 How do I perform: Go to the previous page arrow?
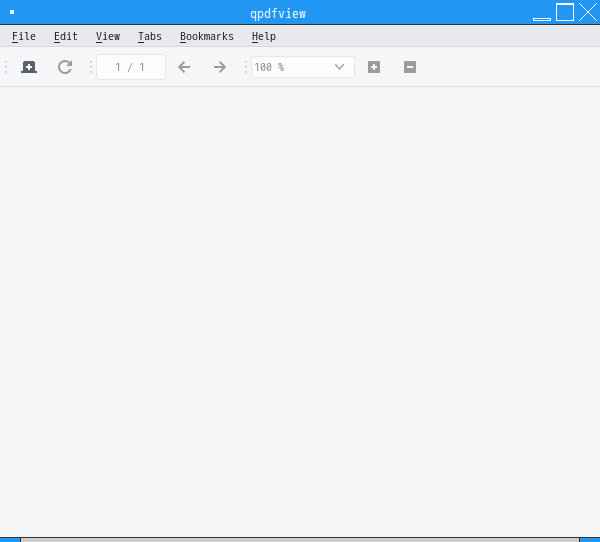[x=184, y=67]
